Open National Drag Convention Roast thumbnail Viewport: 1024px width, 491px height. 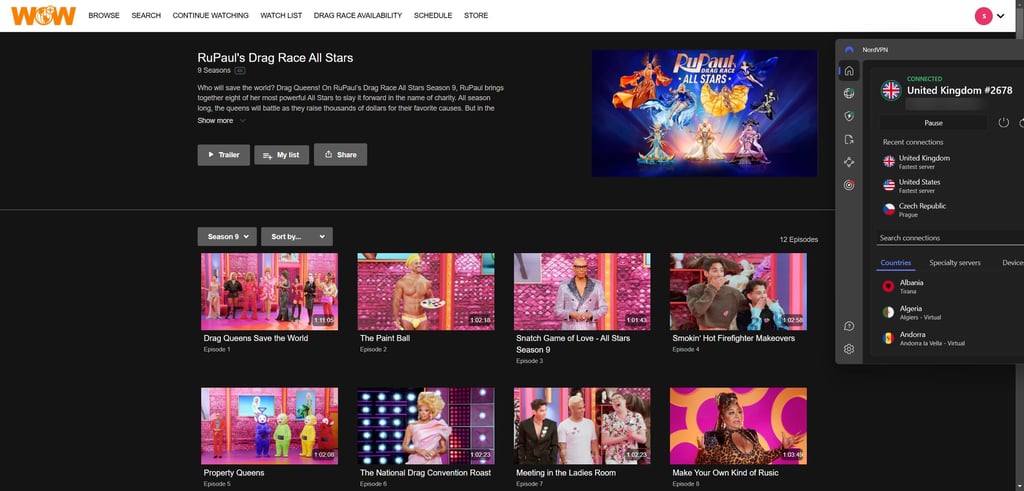pyautogui.click(x=426, y=426)
